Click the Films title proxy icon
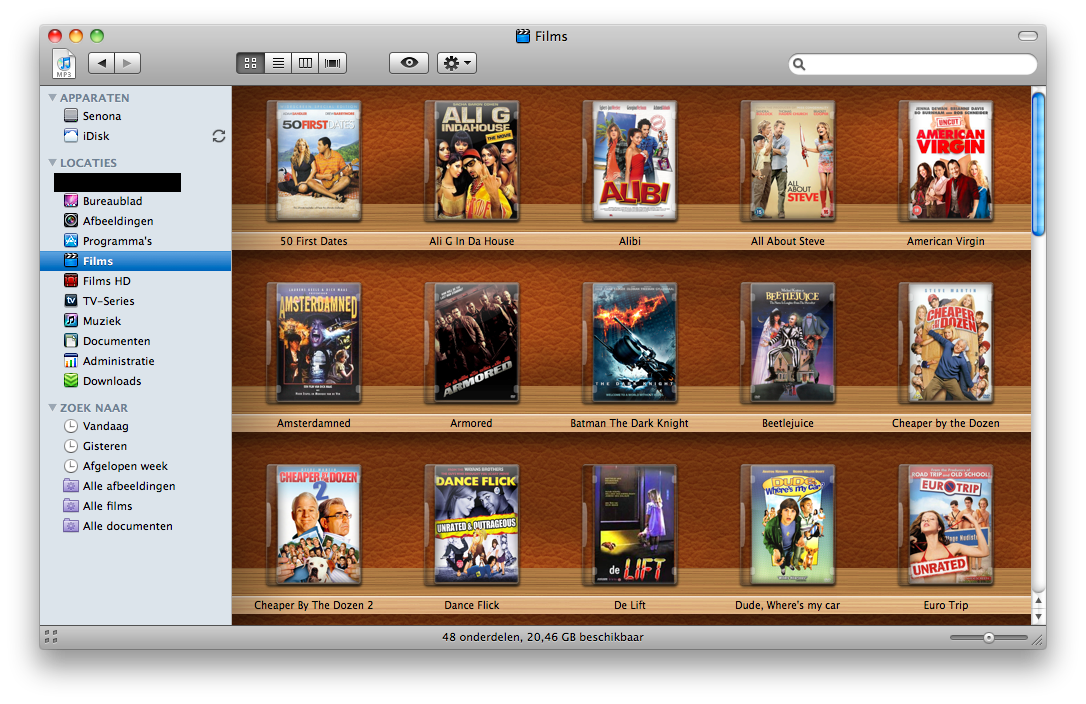1086x704 pixels. 523,36
